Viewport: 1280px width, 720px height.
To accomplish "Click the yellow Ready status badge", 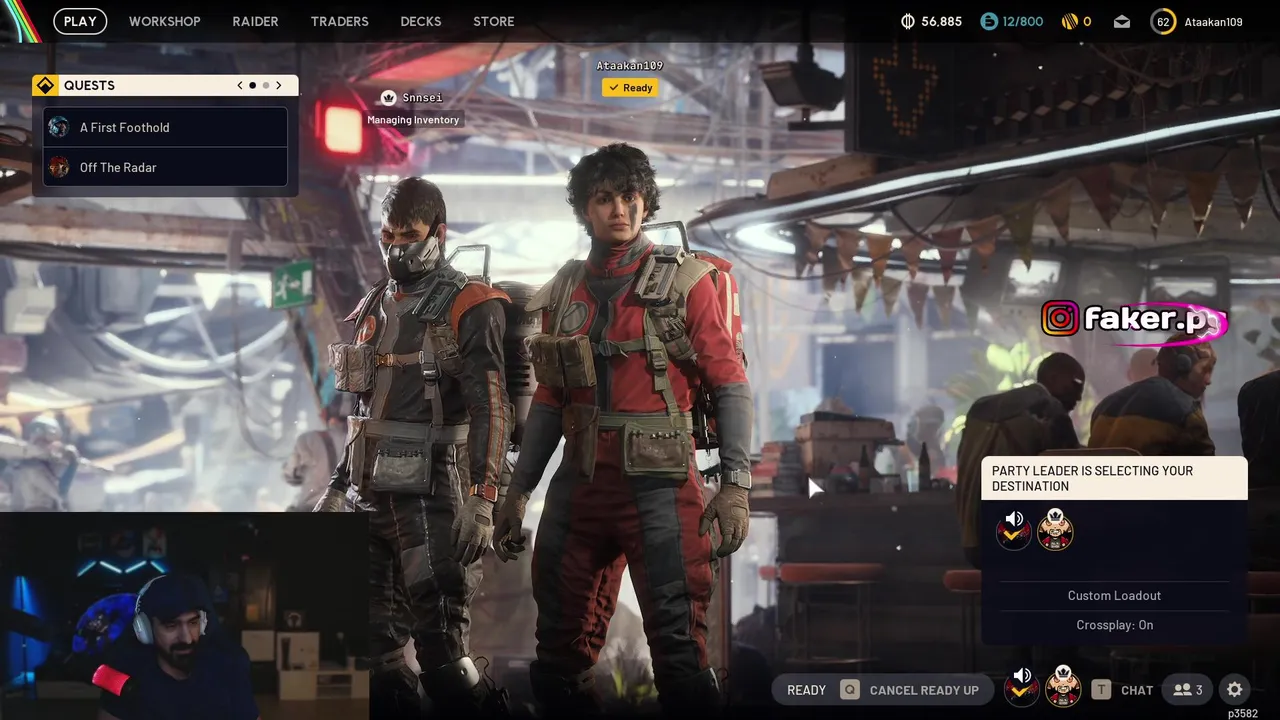I will tap(630, 87).
